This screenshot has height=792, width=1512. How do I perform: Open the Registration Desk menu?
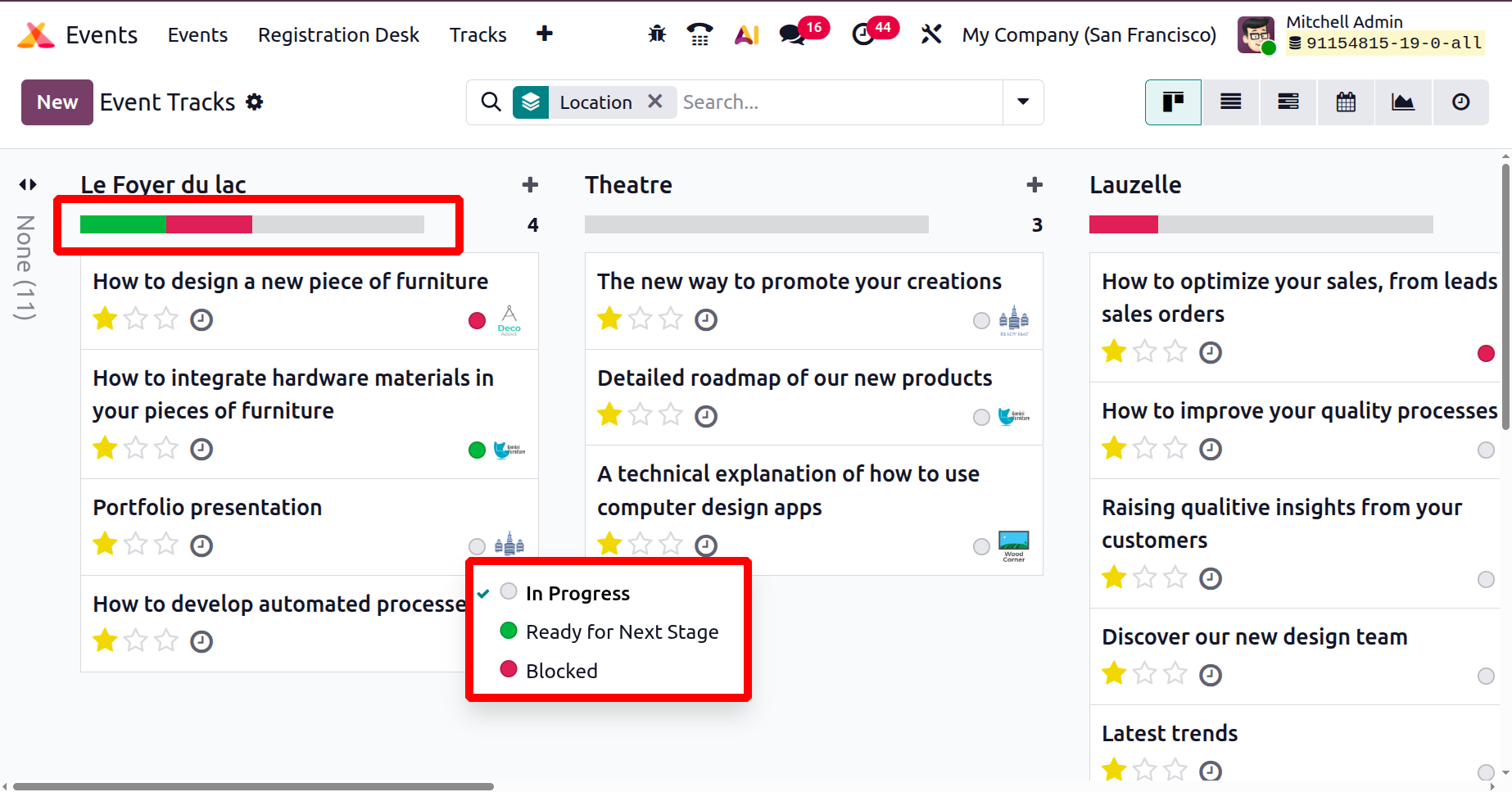[x=338, y=34]
